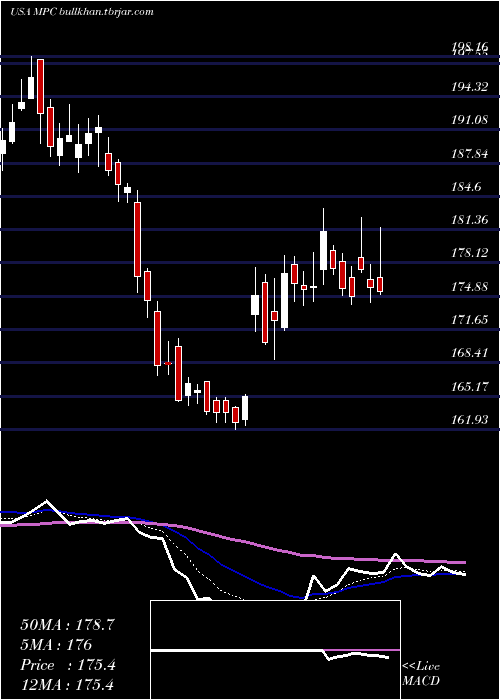
Task: Click the 165.17 price level label
Action: [469, 387]
